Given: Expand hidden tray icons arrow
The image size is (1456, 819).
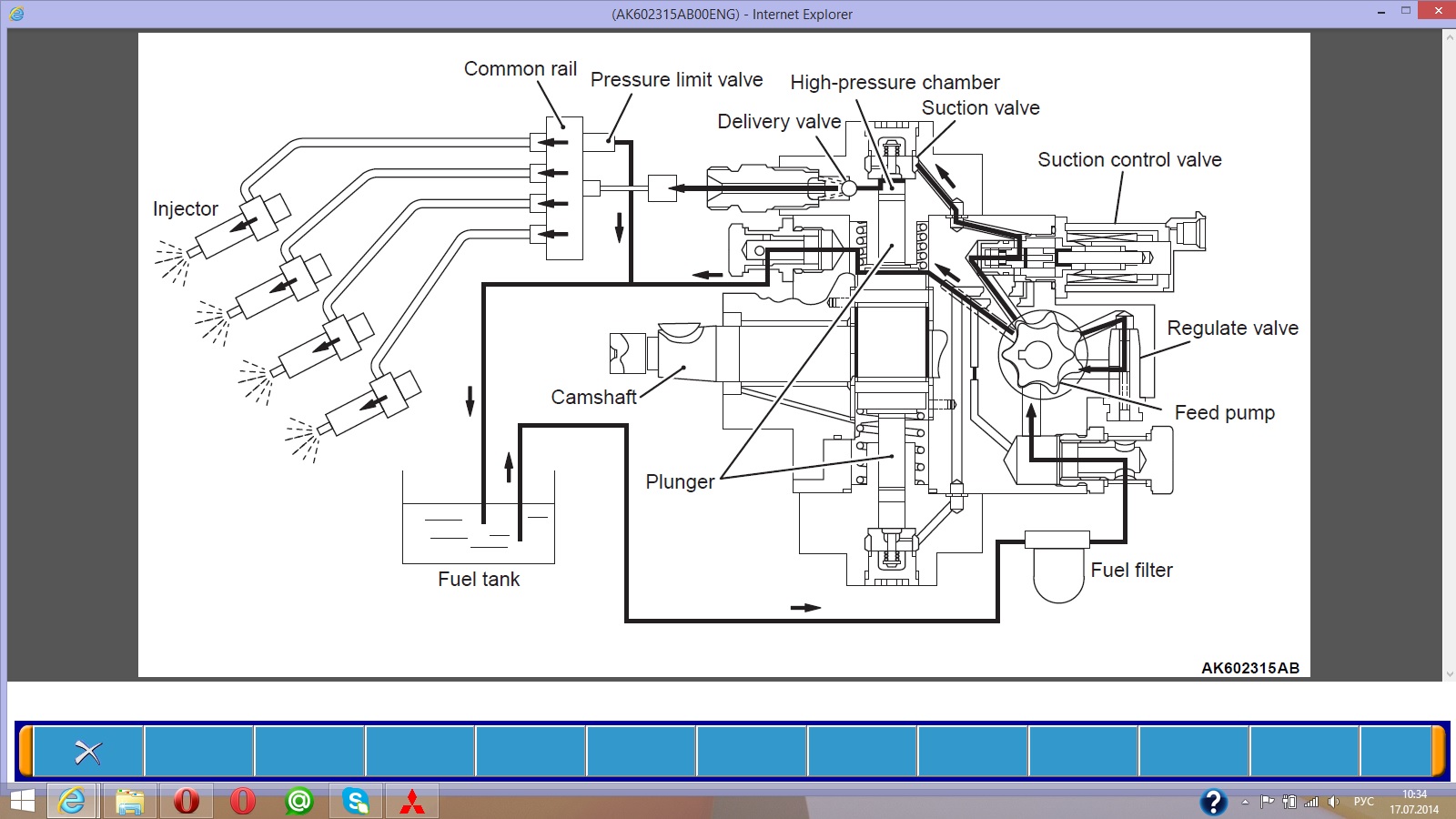Looking at the screenshot, I should tap(1245, 802).
